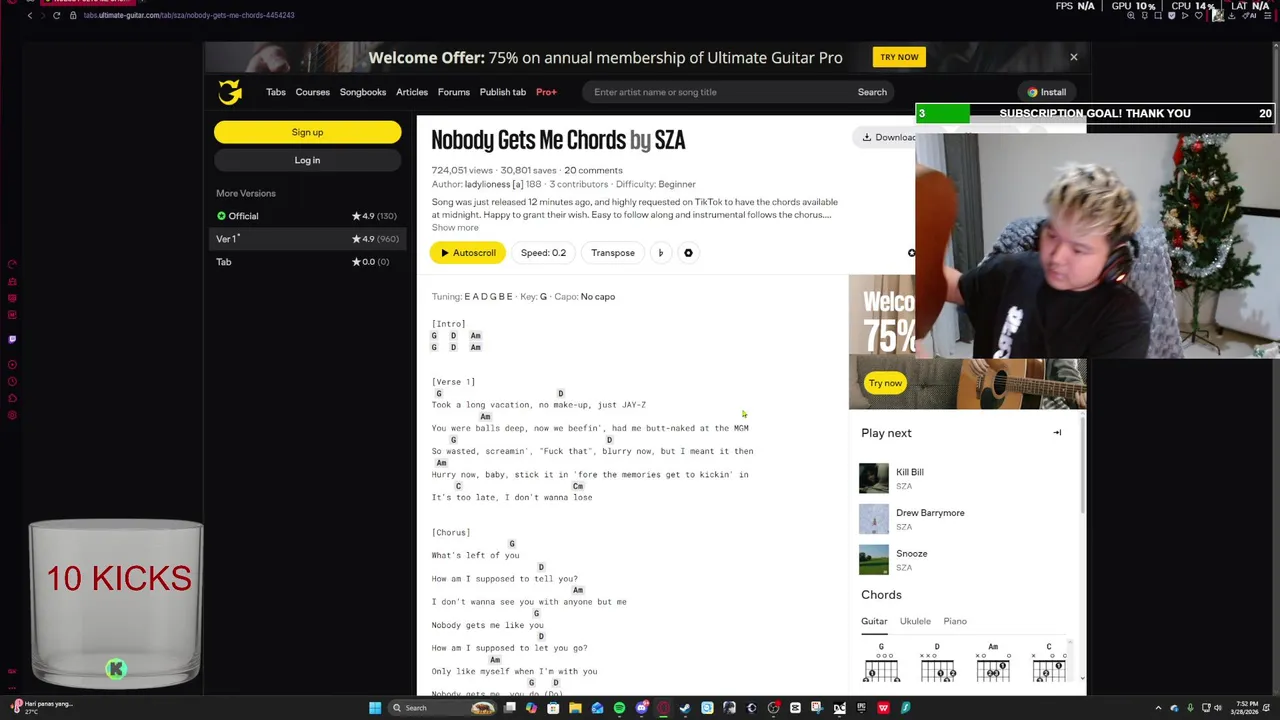Viewport: 1280px width, 720px height.
Task: Switch chord diagrams to Ukulele tab
Action: (915, 621)
